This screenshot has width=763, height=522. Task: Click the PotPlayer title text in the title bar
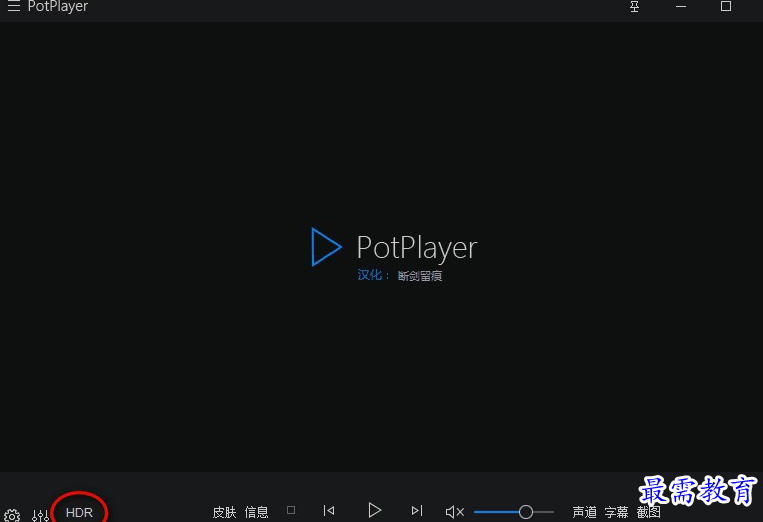coord(57,7)
